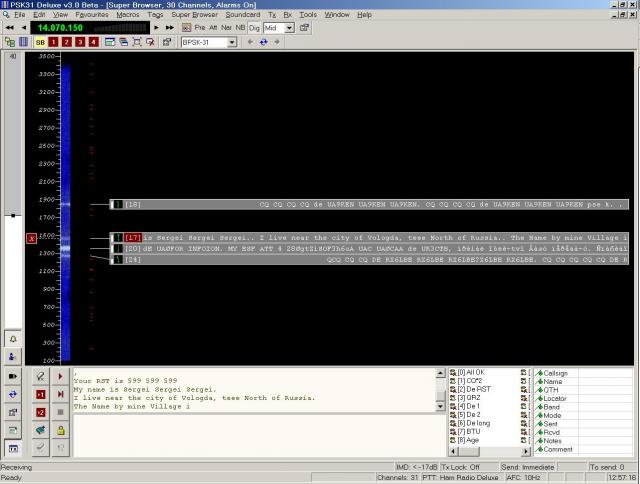Click the blue swap arrows in toolbar
The width and height of the screenshot is (640, 484).
tap(264, 42)
